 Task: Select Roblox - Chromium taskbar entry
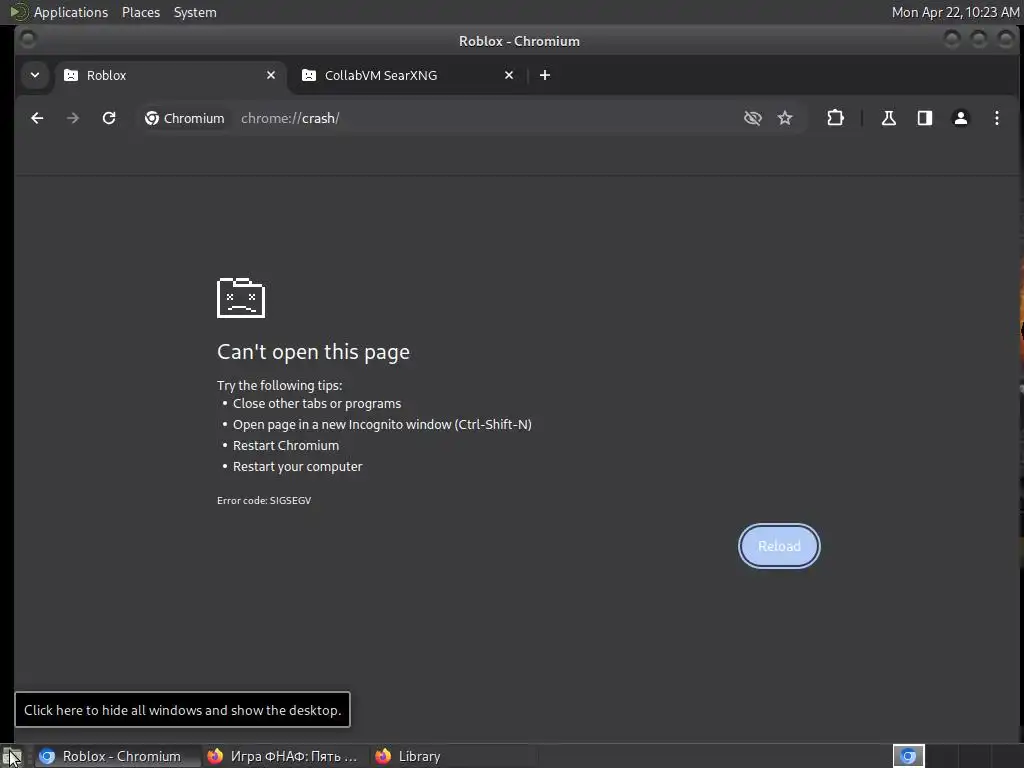point(116,756)
